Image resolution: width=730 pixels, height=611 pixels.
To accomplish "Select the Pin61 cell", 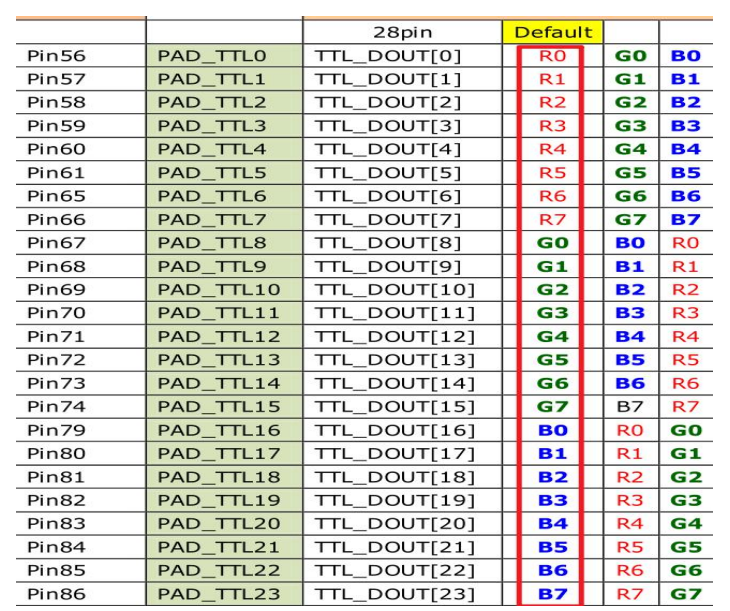I will (81, 173).
